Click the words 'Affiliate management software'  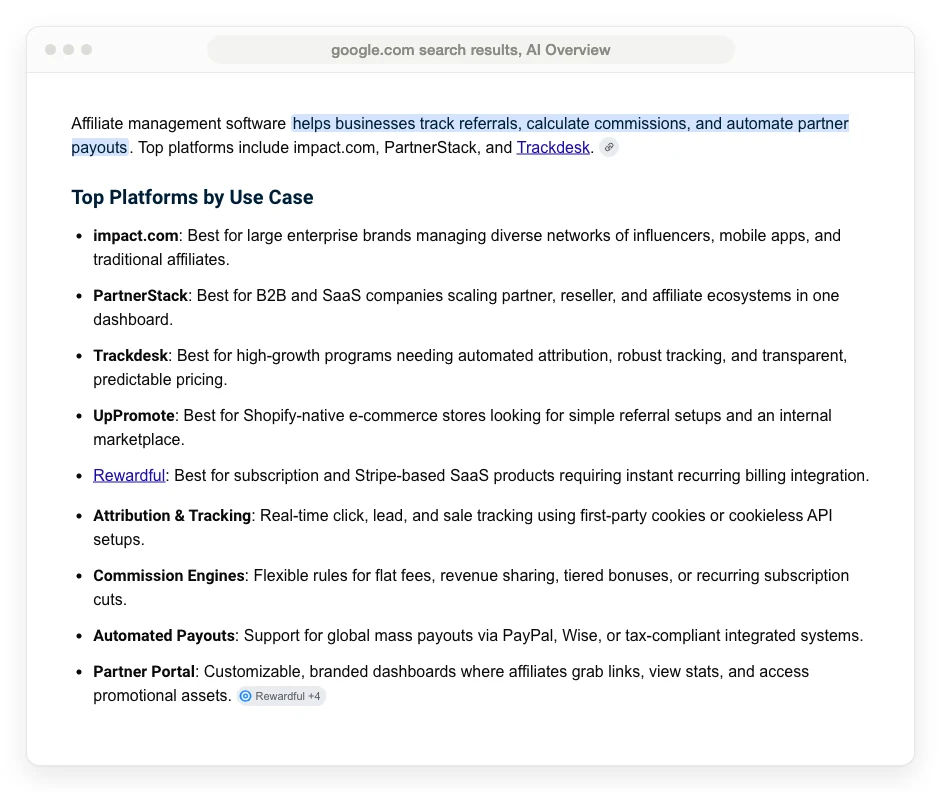178,124
